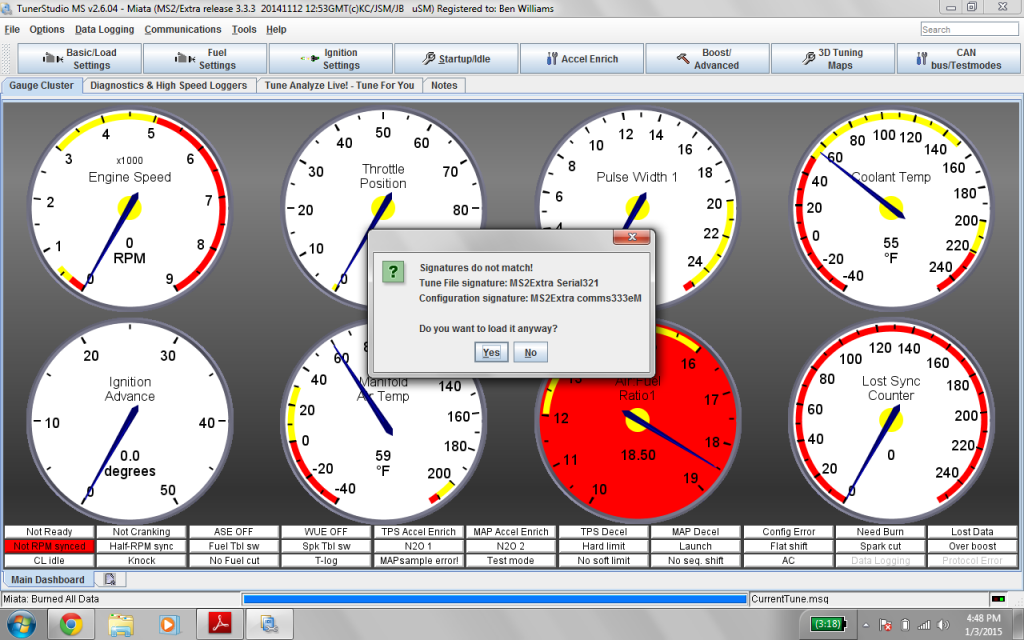Click the Boost/Advanced hammer button
The image size is (1024, 640).
pos(707,59)
